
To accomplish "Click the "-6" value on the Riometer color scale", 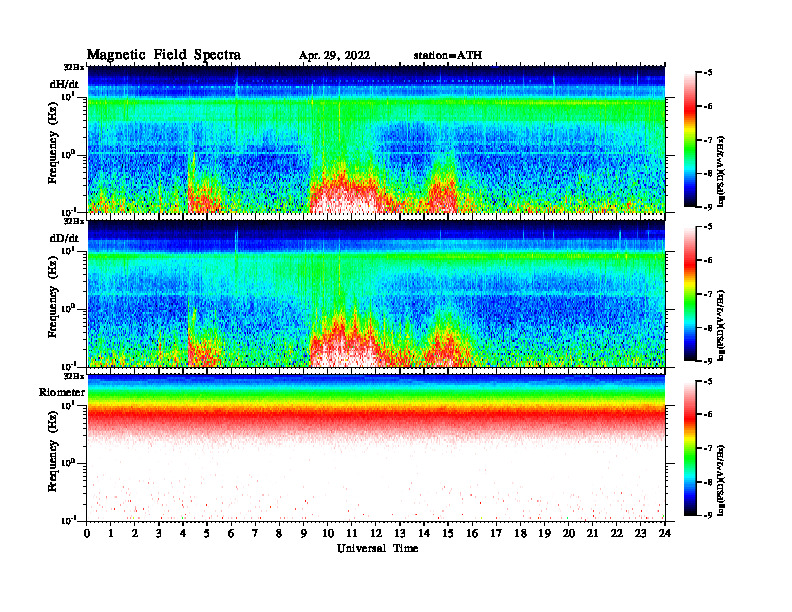I will coord(707,415).
